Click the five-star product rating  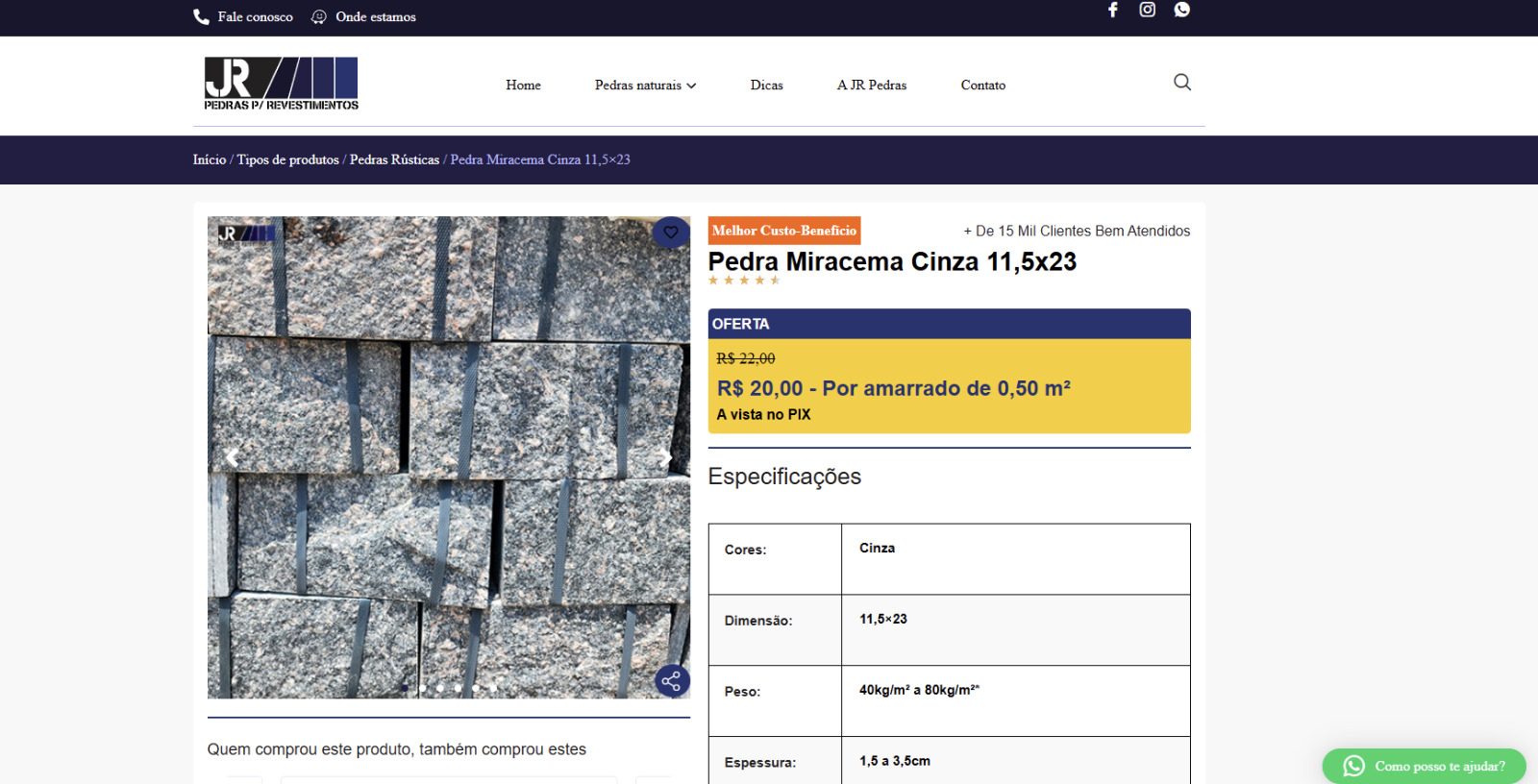[x=744, y=281]
